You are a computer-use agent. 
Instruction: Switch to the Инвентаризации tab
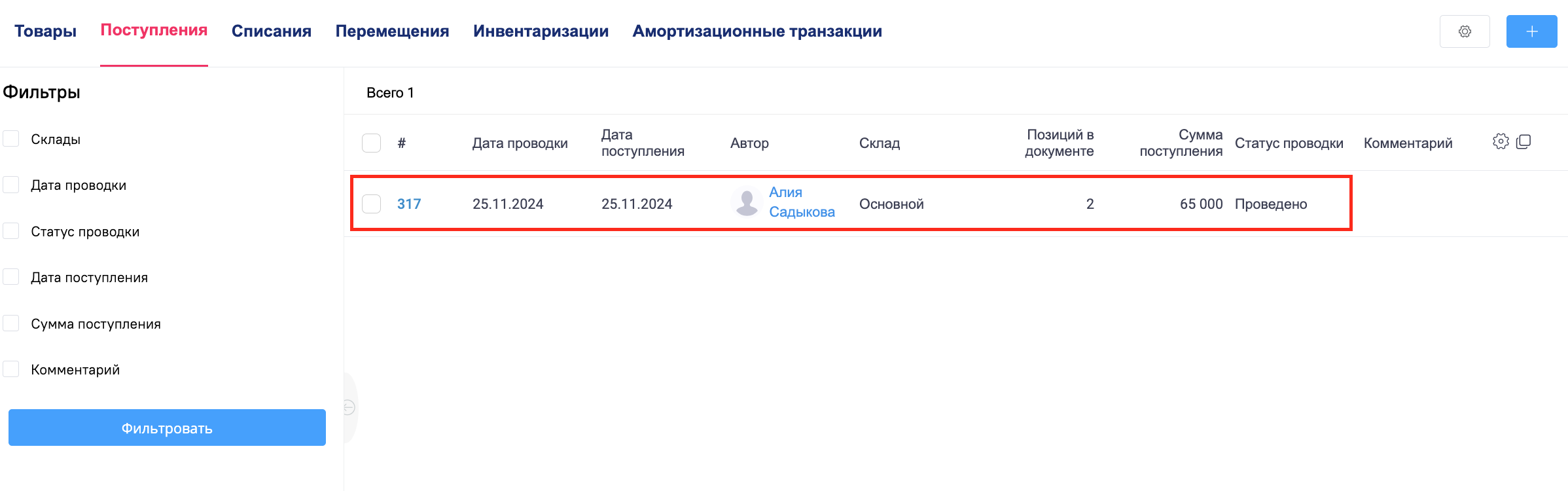click(x=541, y=31)
